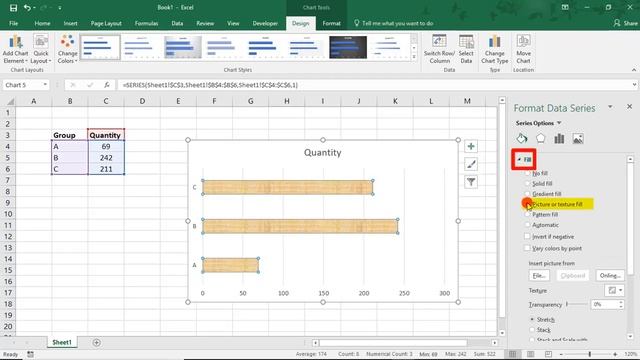
Task: Open Change Chart Type dialog
Action: click(494, 49)
